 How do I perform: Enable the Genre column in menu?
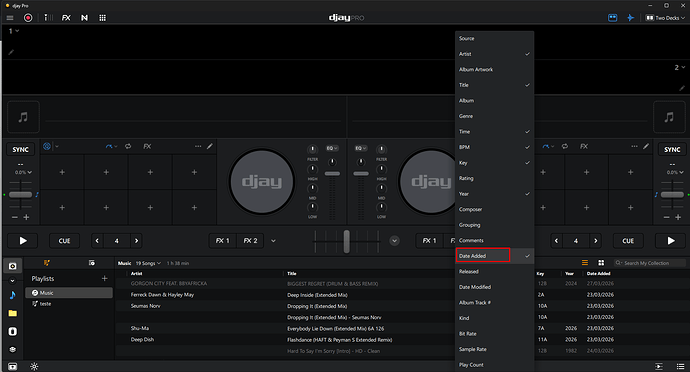click(495, 116)
